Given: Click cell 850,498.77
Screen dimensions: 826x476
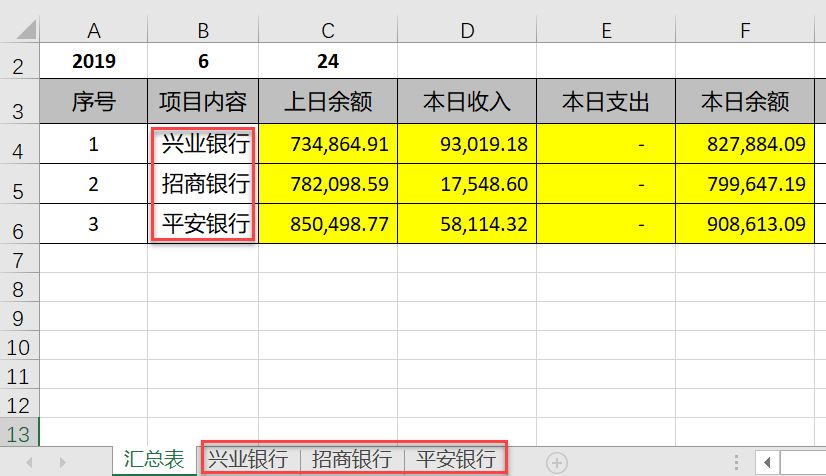Looking at the screenshot, I should (328, 224).
